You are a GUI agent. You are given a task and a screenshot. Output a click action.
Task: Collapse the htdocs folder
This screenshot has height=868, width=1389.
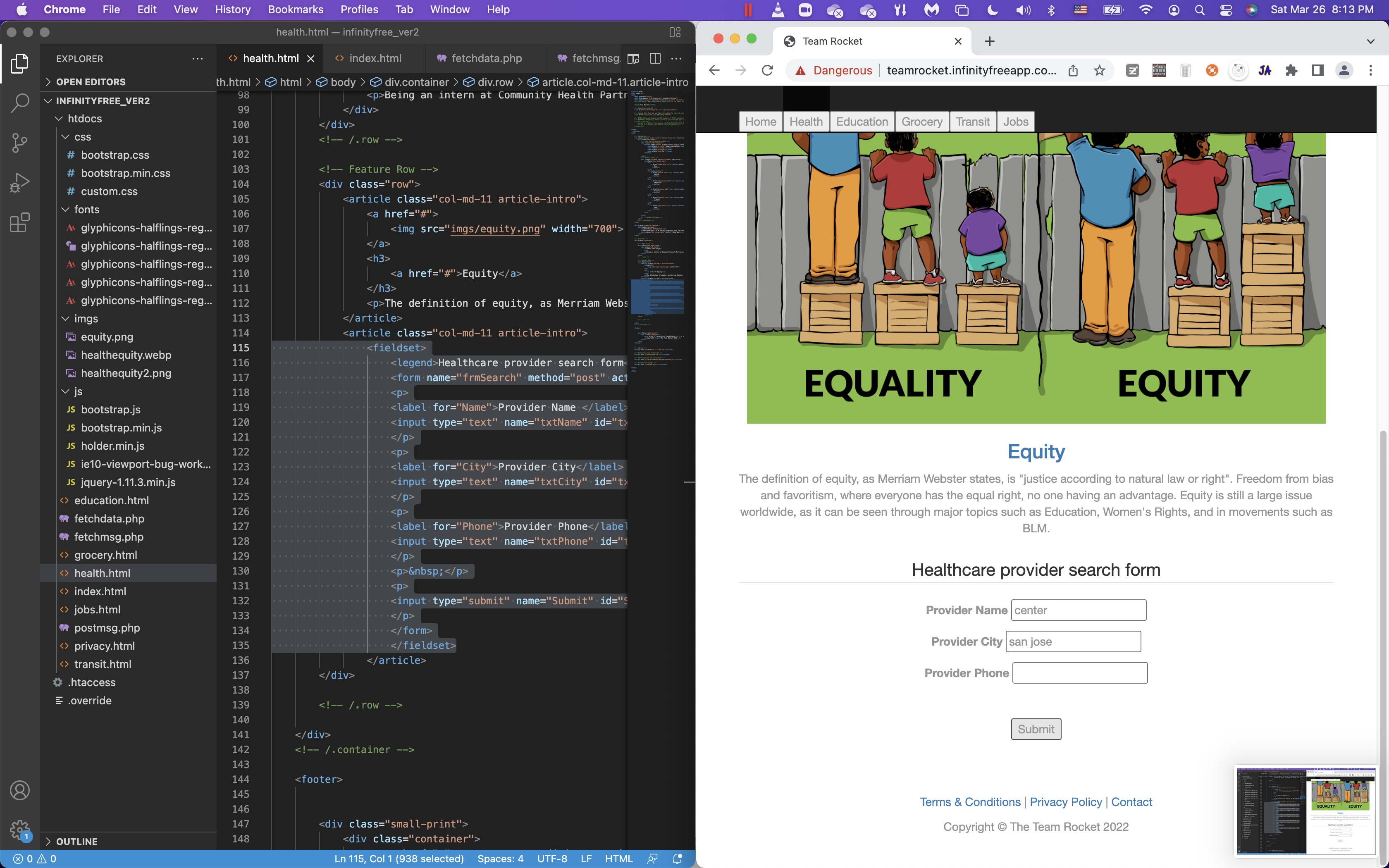[84, 119]
